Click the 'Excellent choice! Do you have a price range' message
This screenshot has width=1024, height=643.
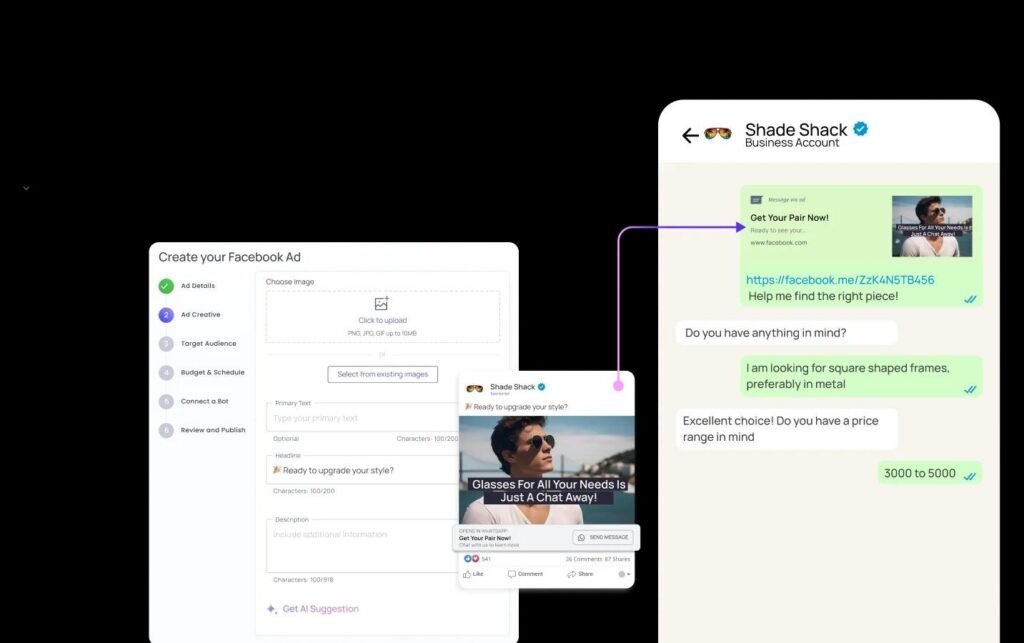click(786, 429)
